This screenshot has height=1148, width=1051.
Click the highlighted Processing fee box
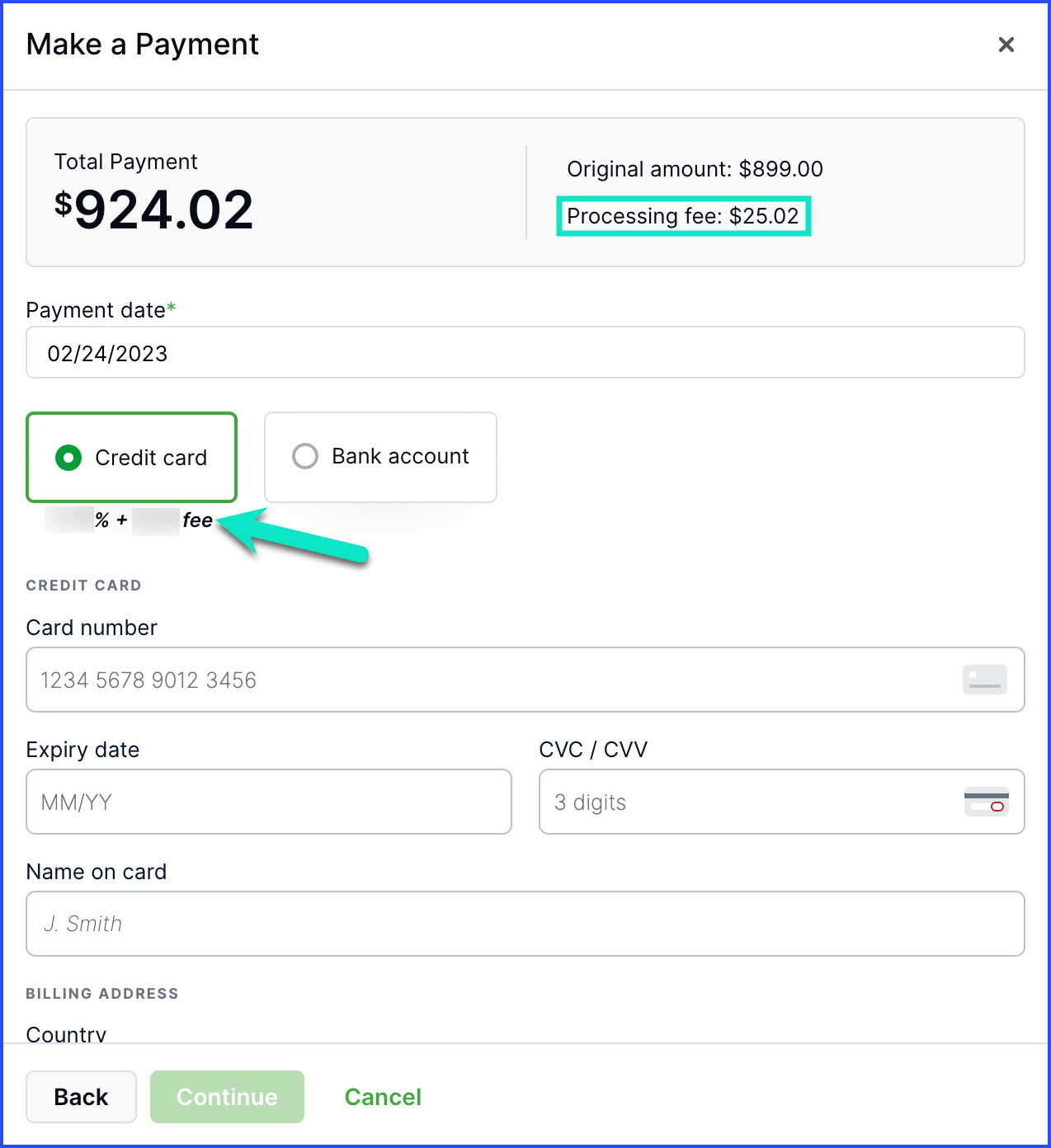[683, 216]
